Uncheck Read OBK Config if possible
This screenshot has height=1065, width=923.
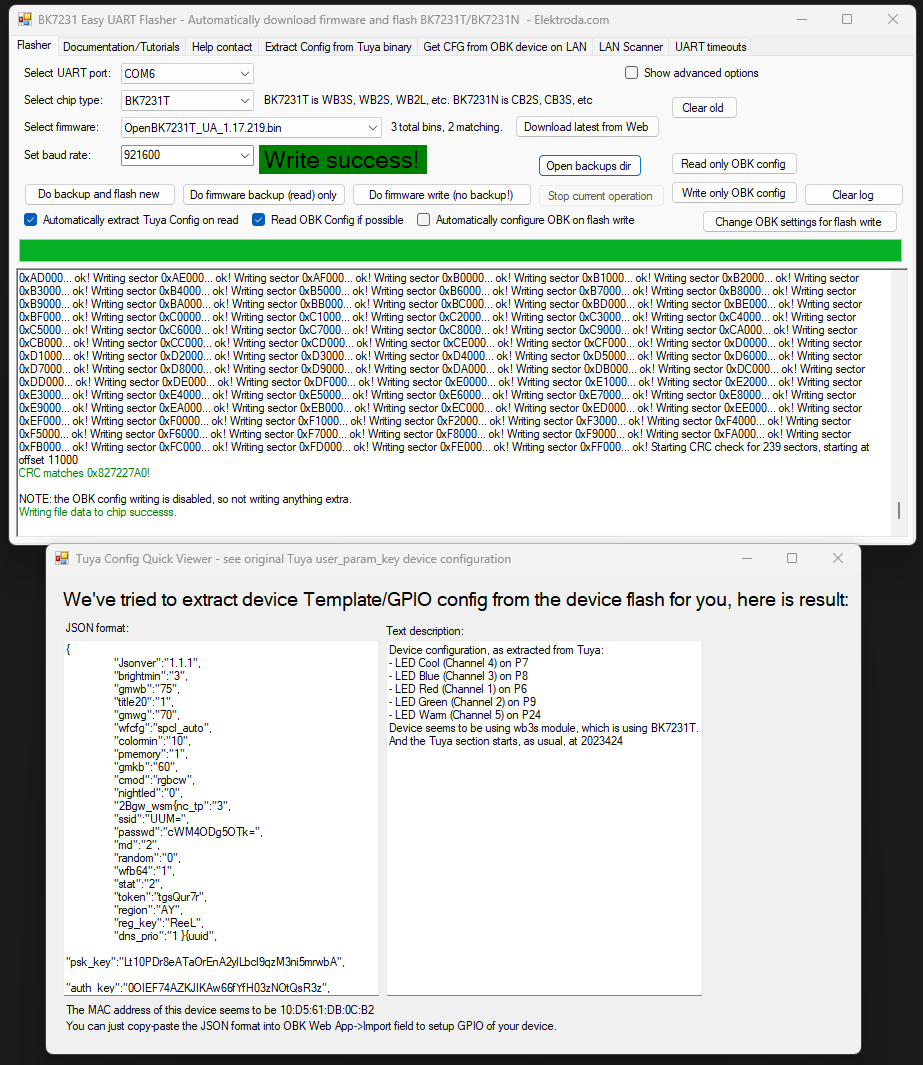coord(259,220)
